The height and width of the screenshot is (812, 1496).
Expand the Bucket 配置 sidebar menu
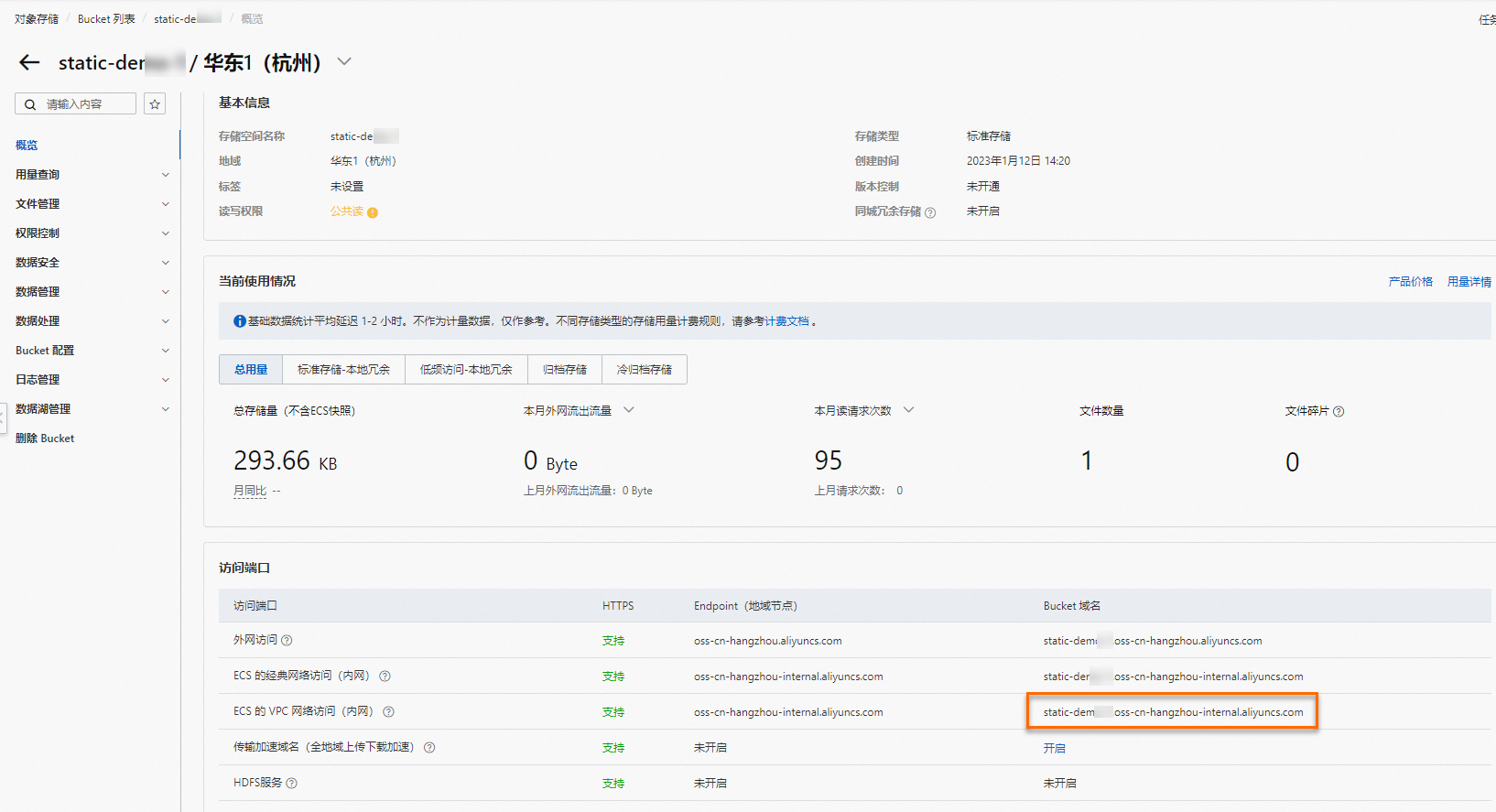pos(166,351)
